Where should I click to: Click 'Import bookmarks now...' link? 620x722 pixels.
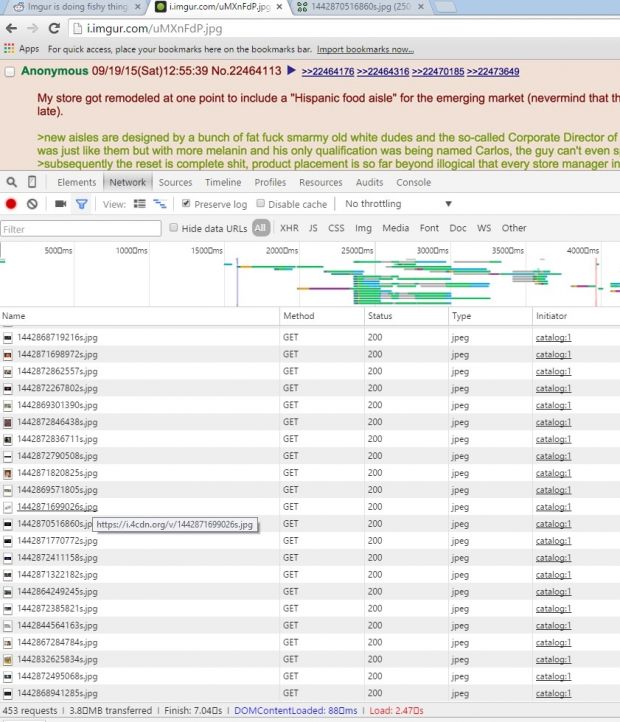pos(365,49)
